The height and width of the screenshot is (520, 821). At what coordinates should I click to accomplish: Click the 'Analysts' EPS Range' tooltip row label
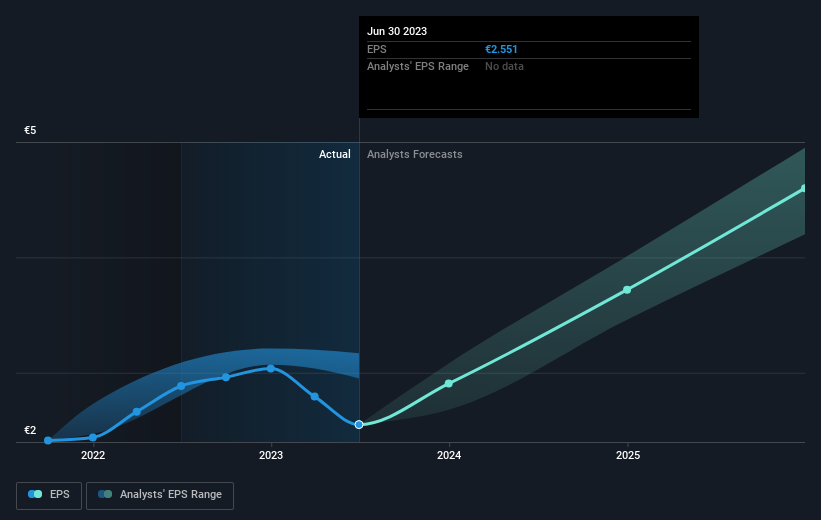418,67
